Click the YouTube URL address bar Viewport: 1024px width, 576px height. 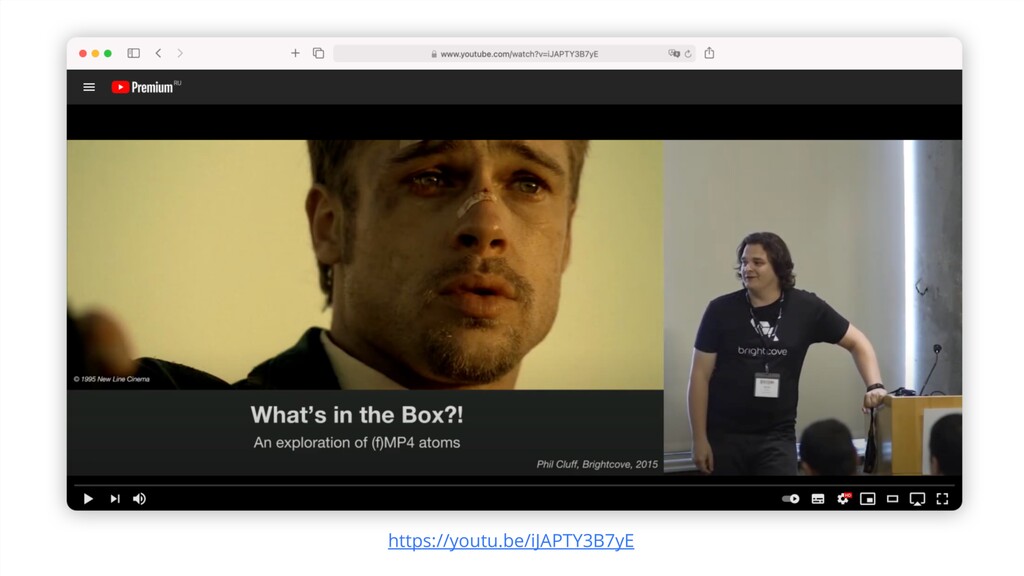tap(514, 54)
